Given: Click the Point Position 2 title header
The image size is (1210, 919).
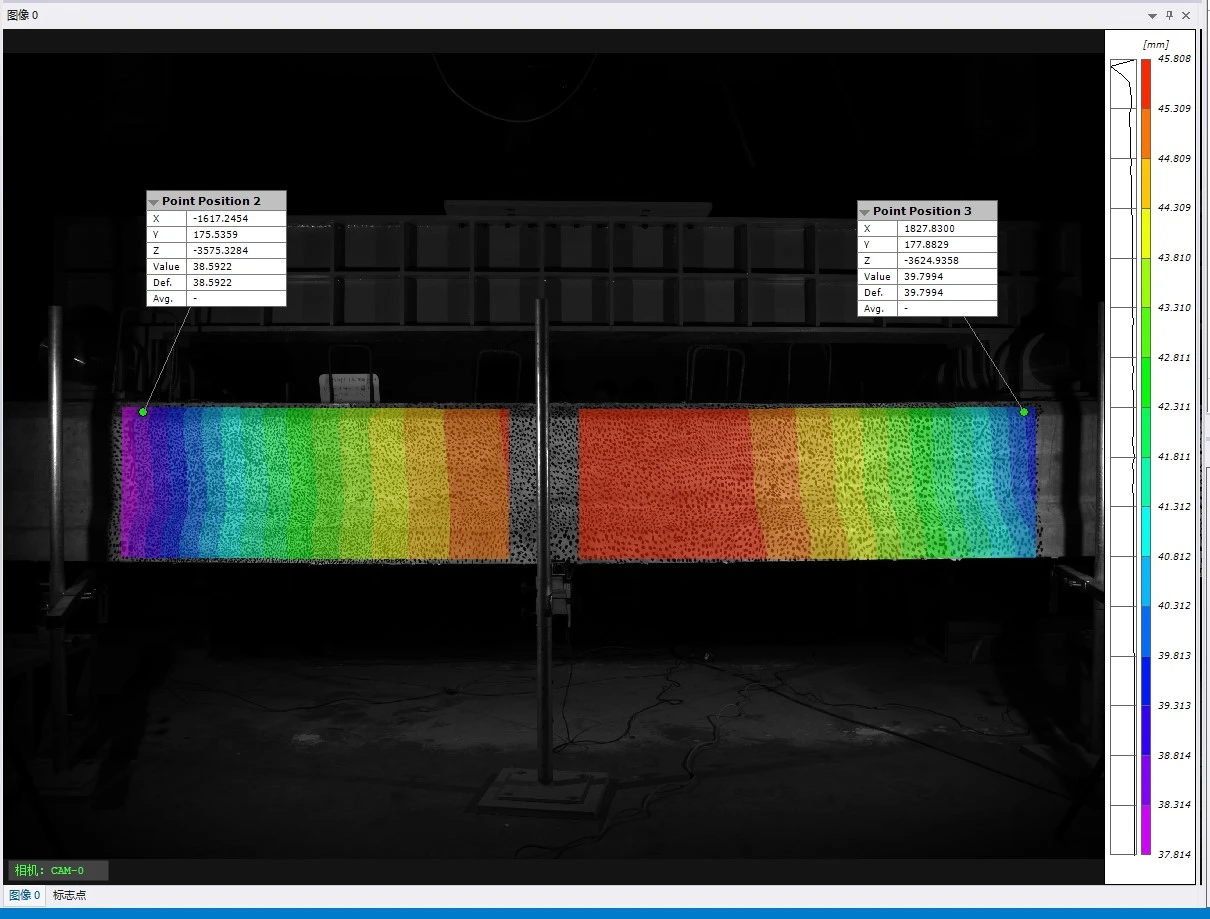Looking at the screenshot, I should pos(211,201).
